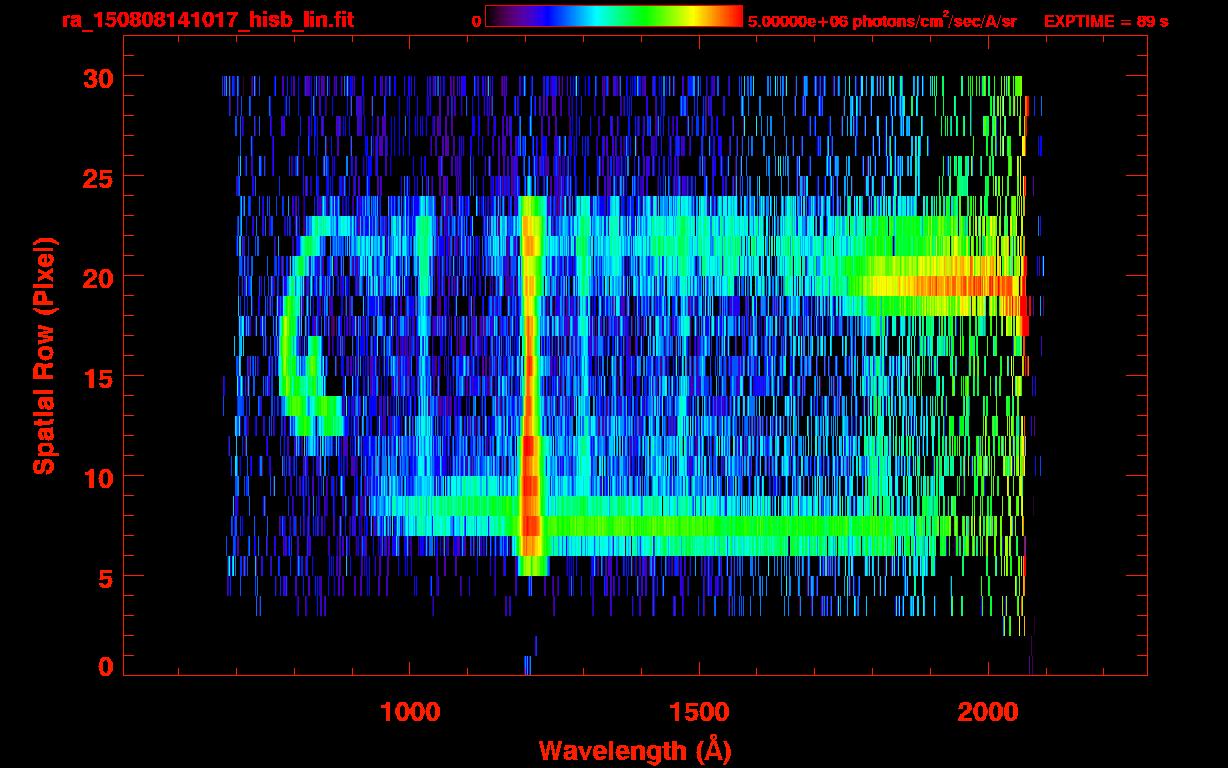
Task: Click the rainbow color scale bar
Action: tap(614, 16)
